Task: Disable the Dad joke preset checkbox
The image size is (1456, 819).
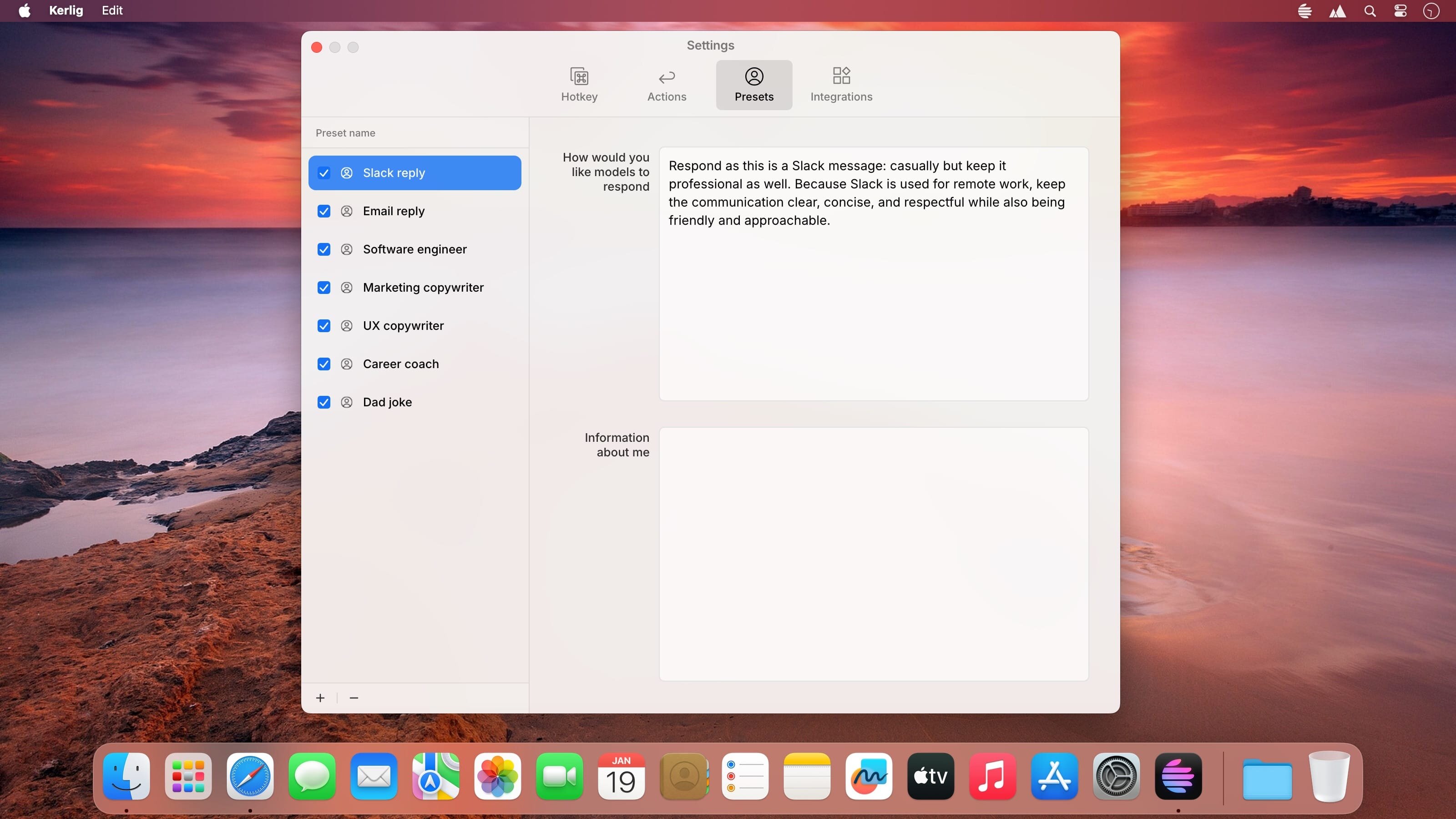Action: [324, 402]
